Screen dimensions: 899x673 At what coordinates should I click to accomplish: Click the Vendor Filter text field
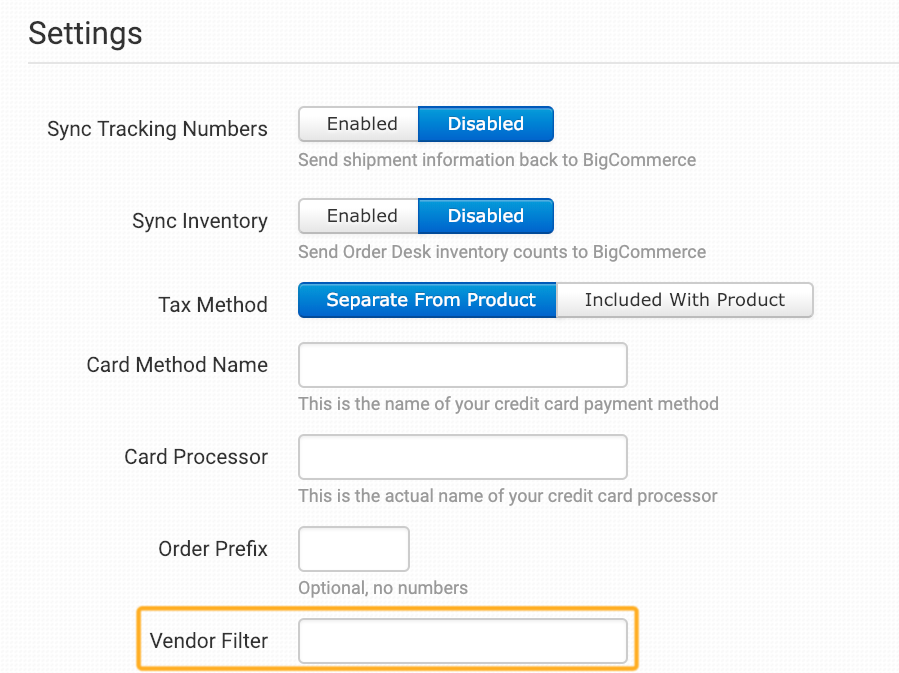pos(463,641)
